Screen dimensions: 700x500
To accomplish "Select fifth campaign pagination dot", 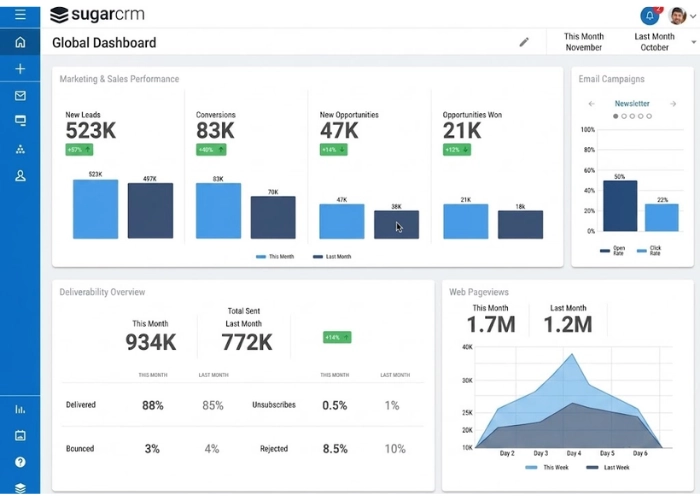I will tap(649, 116).
